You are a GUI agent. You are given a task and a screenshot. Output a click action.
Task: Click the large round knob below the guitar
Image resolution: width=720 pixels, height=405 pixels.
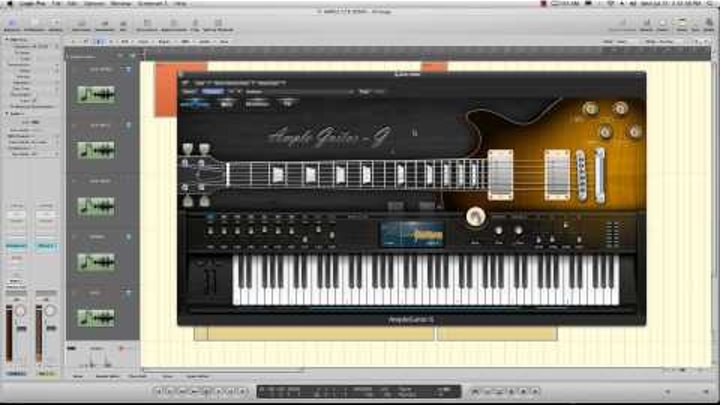pos(476,218)
